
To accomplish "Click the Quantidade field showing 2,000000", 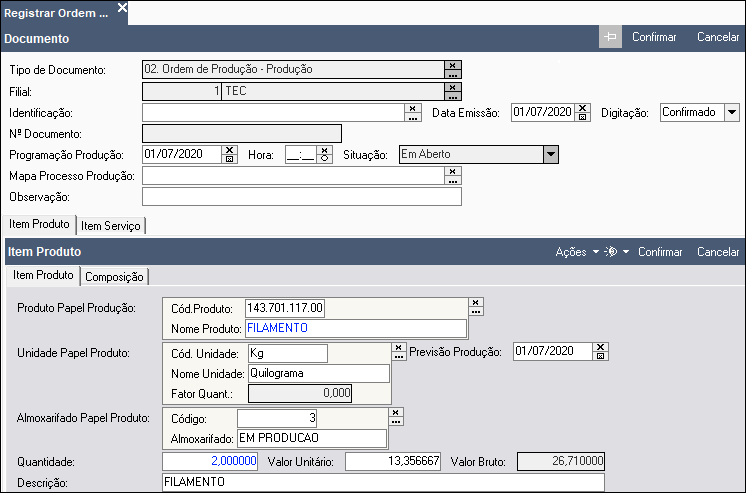I will coord(210,461).
